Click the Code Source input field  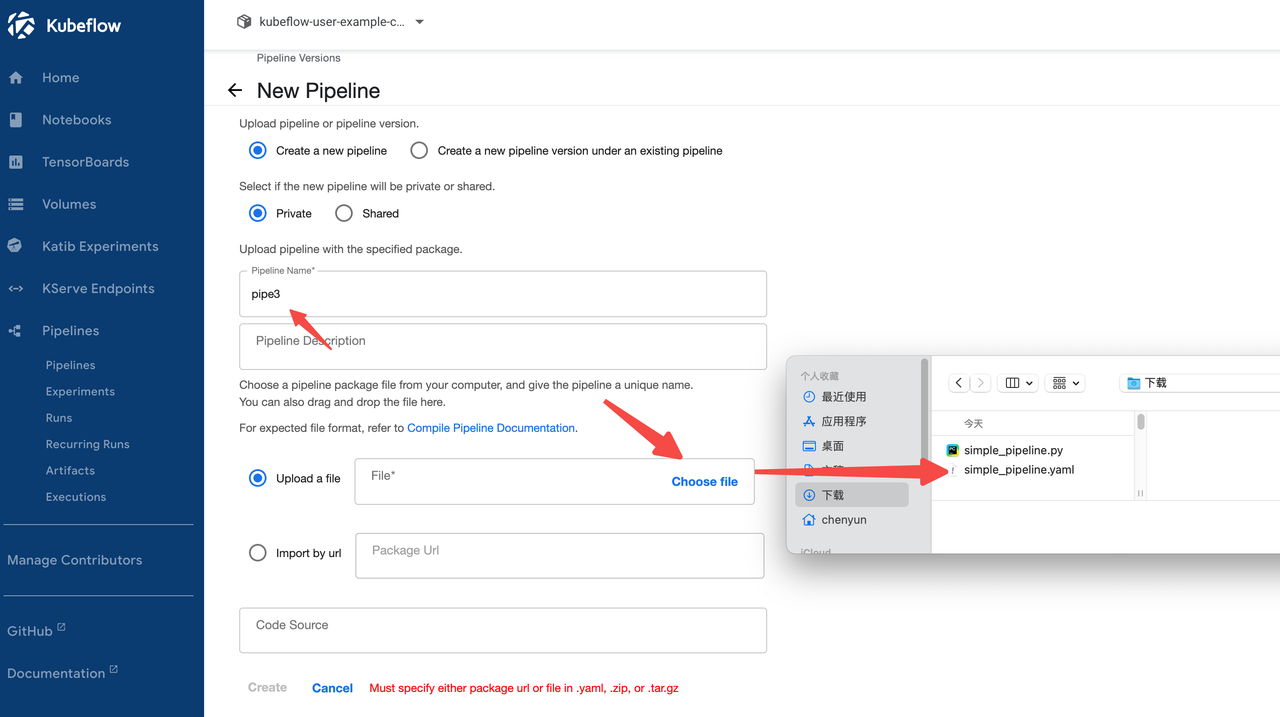(503, 630)
